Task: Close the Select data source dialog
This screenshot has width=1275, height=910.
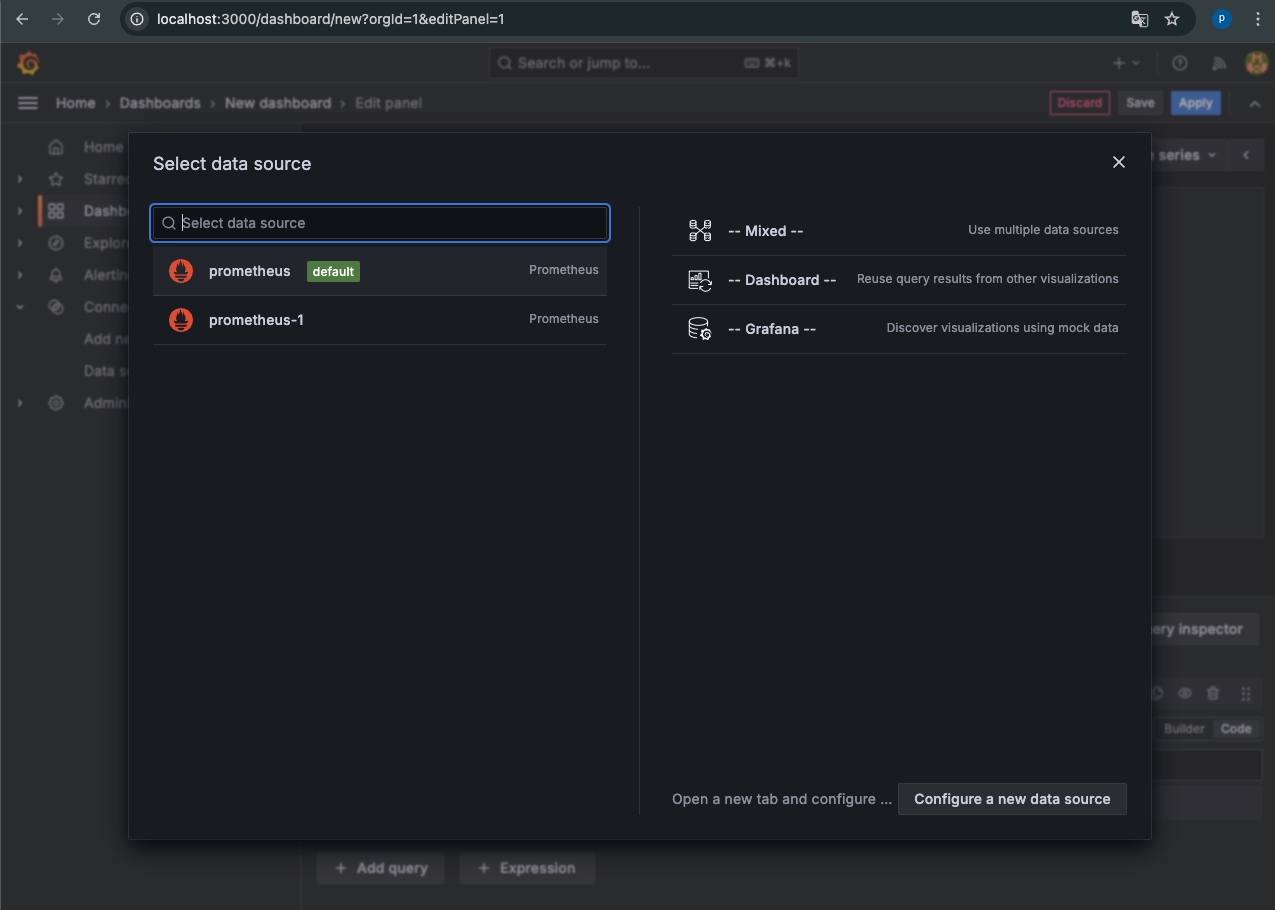Action: coord(1119,162)
